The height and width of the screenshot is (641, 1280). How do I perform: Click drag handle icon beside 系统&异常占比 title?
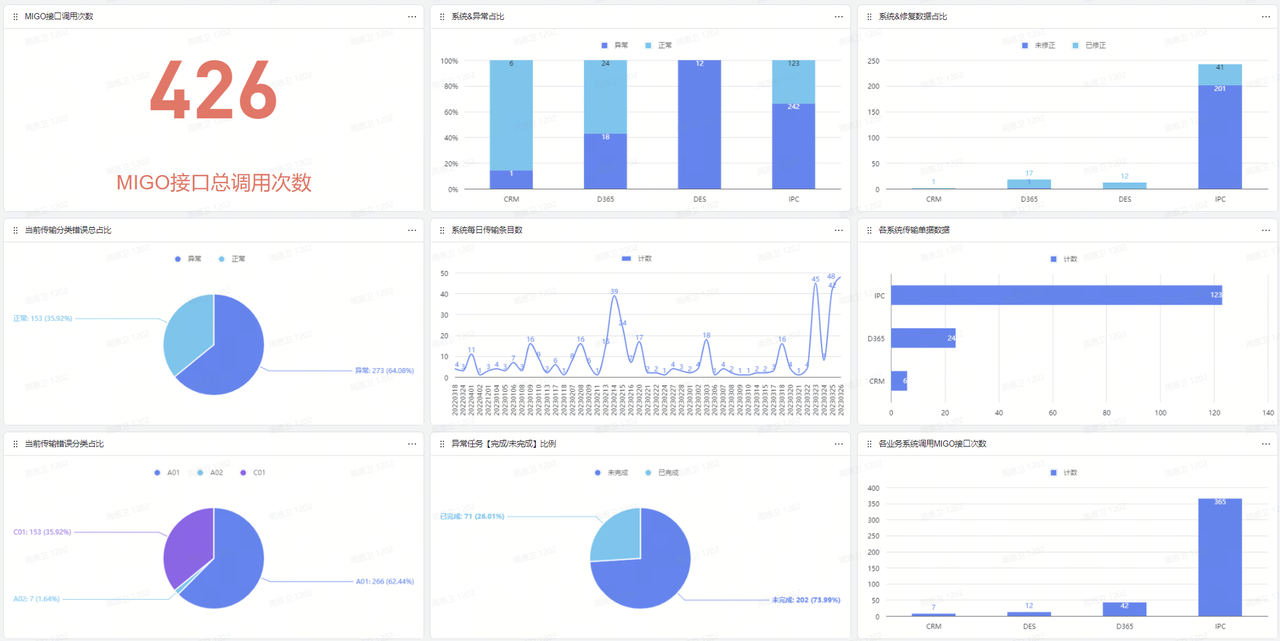pyautogui.click(x=442, y=17)
